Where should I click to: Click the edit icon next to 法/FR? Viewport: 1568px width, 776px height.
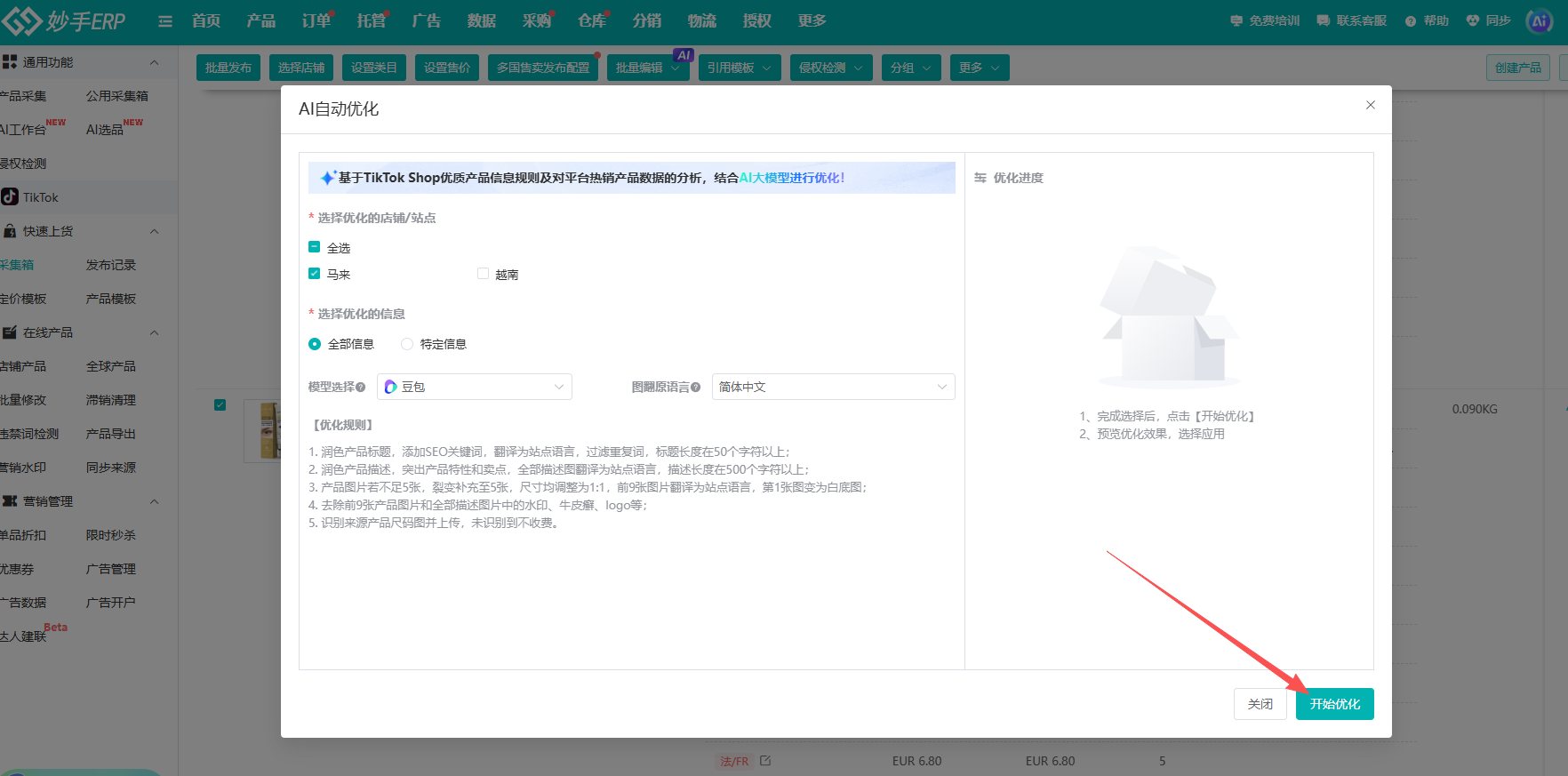765,761
